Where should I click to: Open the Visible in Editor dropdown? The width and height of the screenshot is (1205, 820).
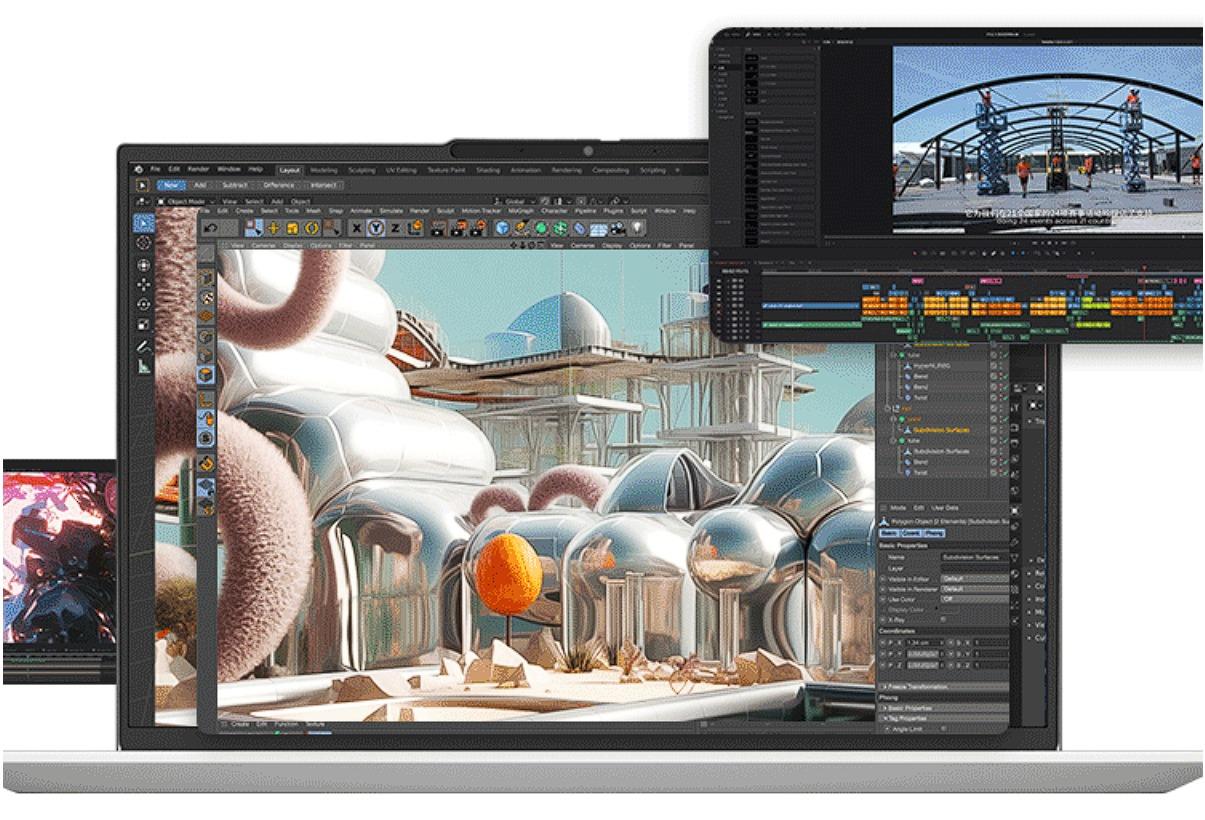point(974,579)
